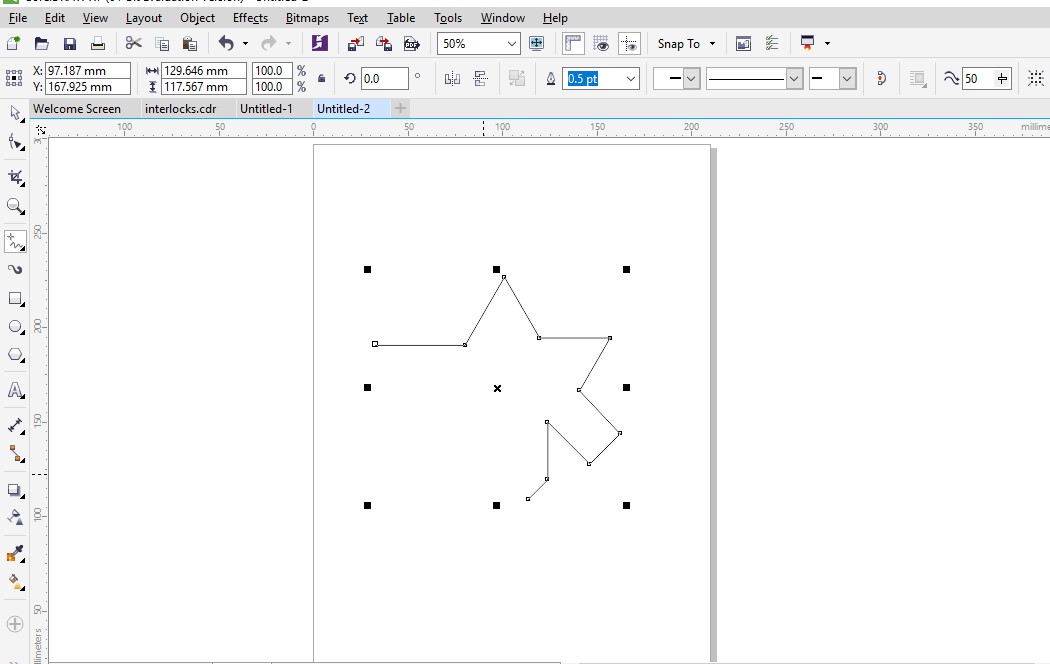Adjust freehand smoothing value 50 slider

click(x=1002, y=79)
